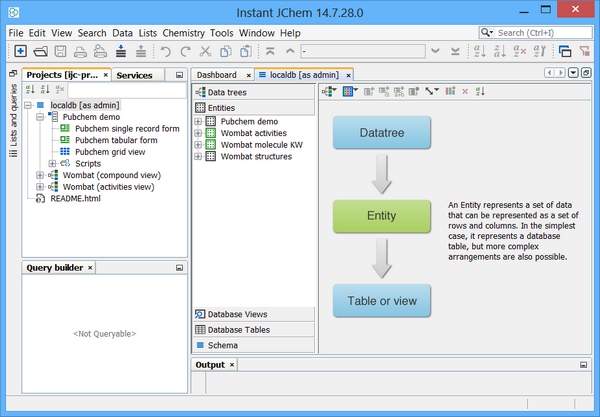Image resolution: width=600 pixels, height=417 pixels.
Task: Switch to the Dashboard tab
Action: [216, 75]
